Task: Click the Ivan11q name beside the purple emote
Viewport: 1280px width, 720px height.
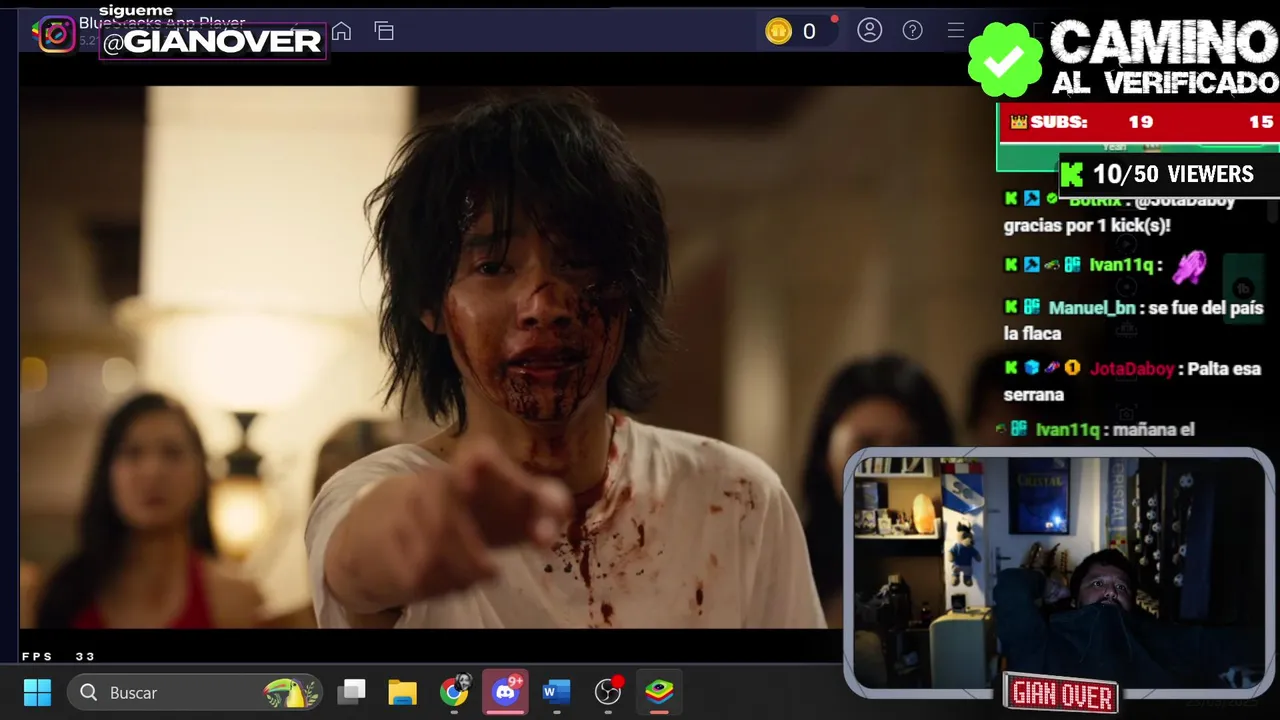Action: click(x=1121, y=265)
